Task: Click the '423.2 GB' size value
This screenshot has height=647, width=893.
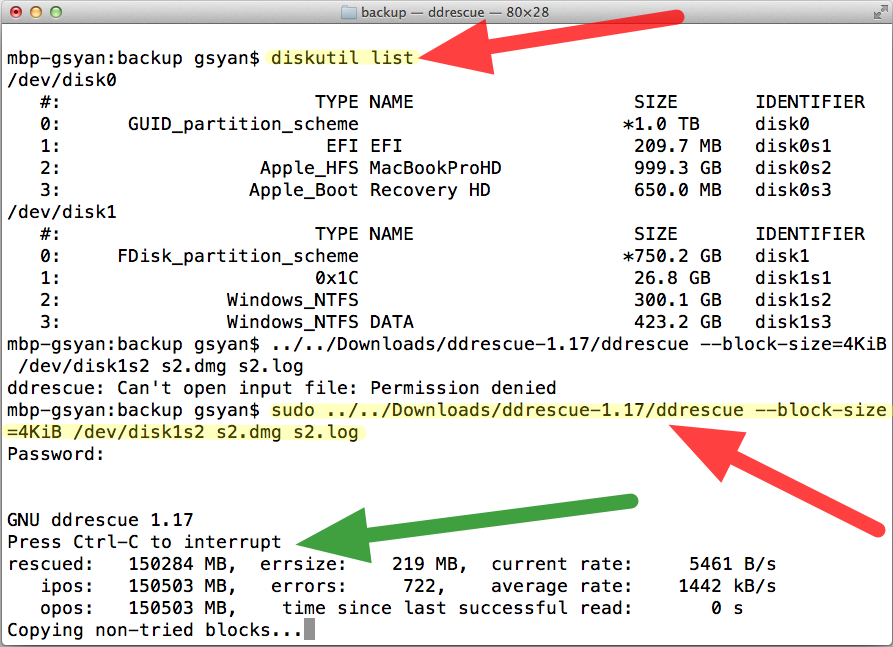Action: (x=678, y=322)
